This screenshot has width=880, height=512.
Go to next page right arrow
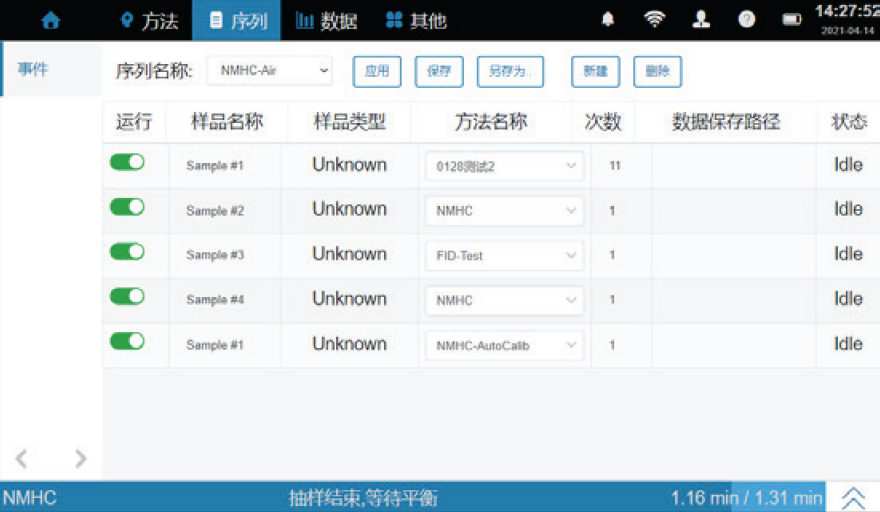81,459
